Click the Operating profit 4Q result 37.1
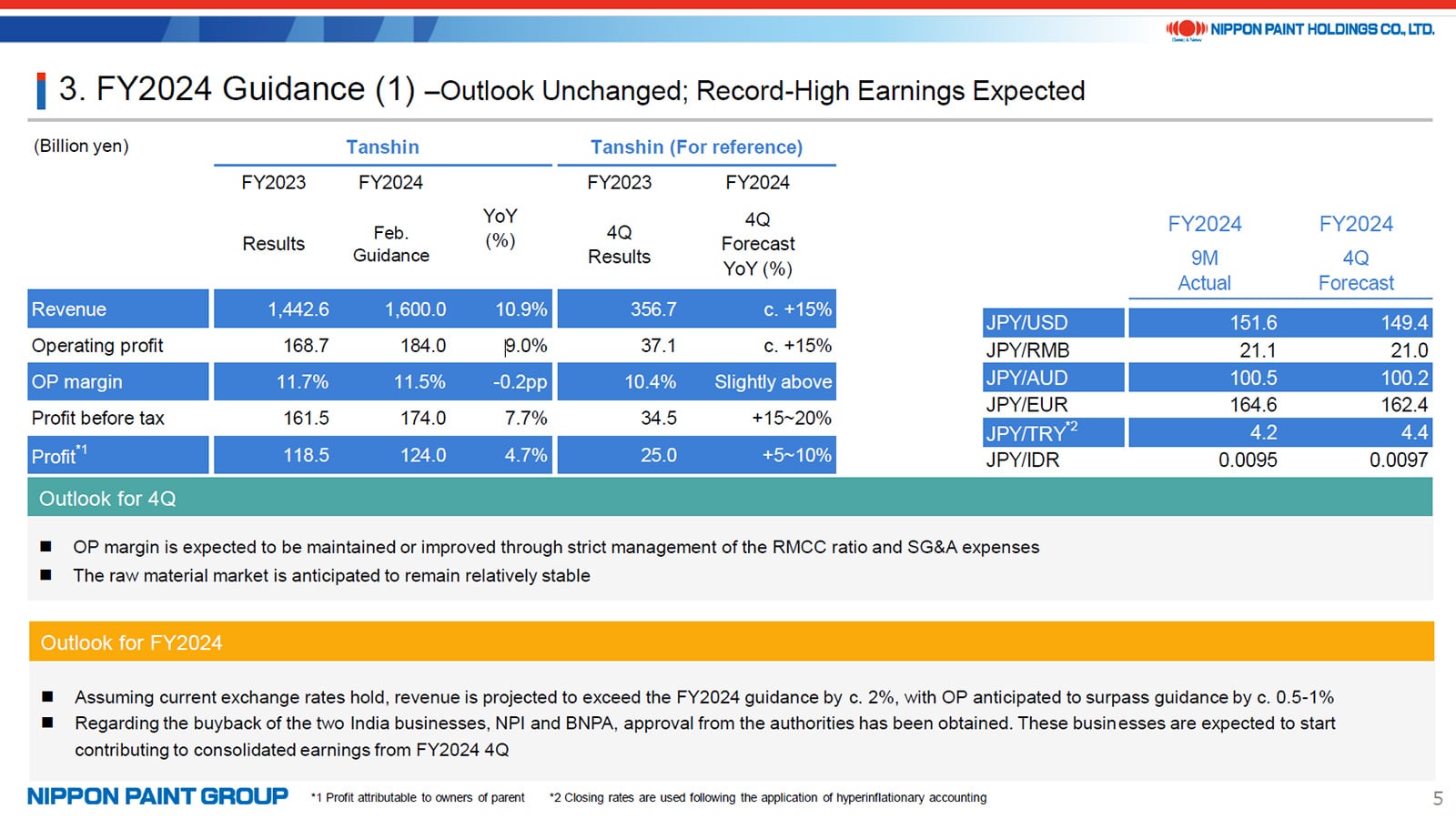1456x819 pixels. tap(658, 346)
